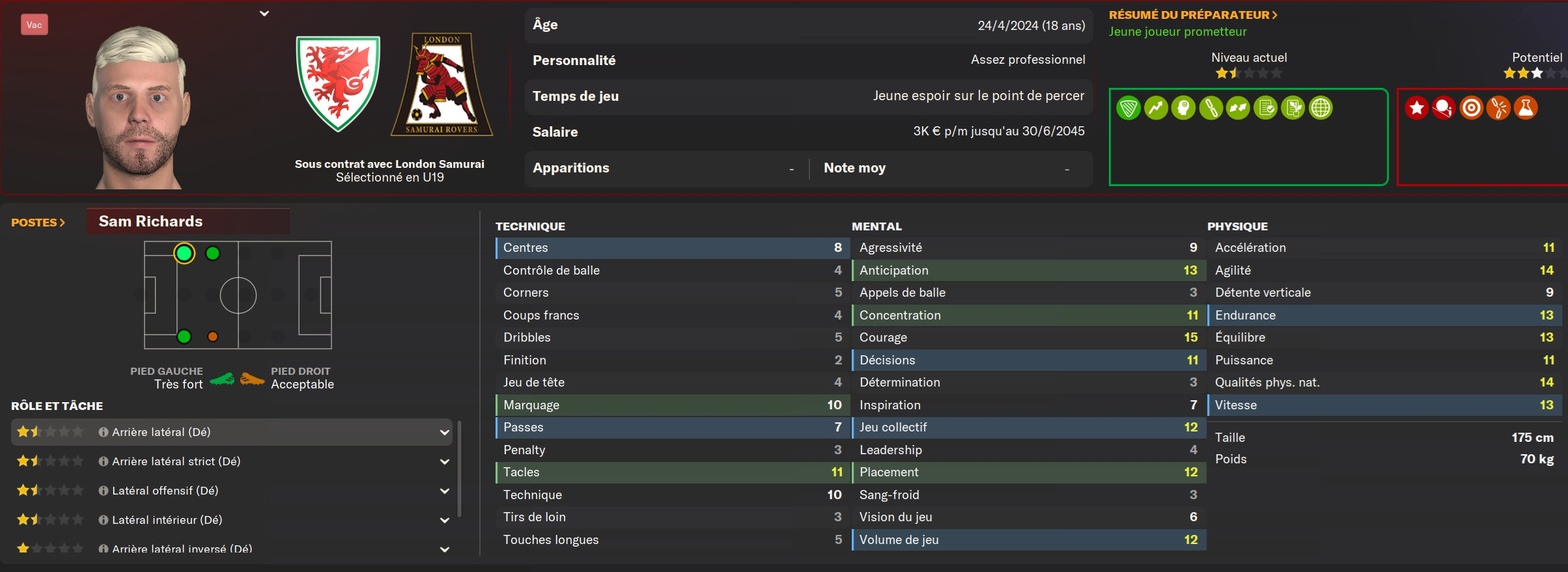Screen dimensions: 1568x572
Task: Open dropdown chevron above the player portrait
Action: (264, 13)
